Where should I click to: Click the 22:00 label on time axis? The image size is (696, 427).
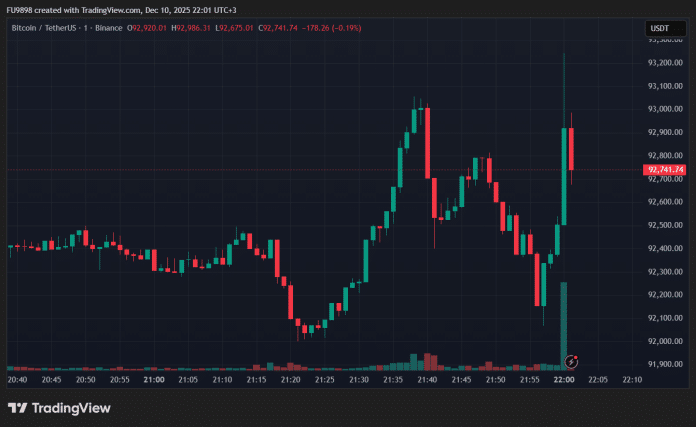coord(564,380)
